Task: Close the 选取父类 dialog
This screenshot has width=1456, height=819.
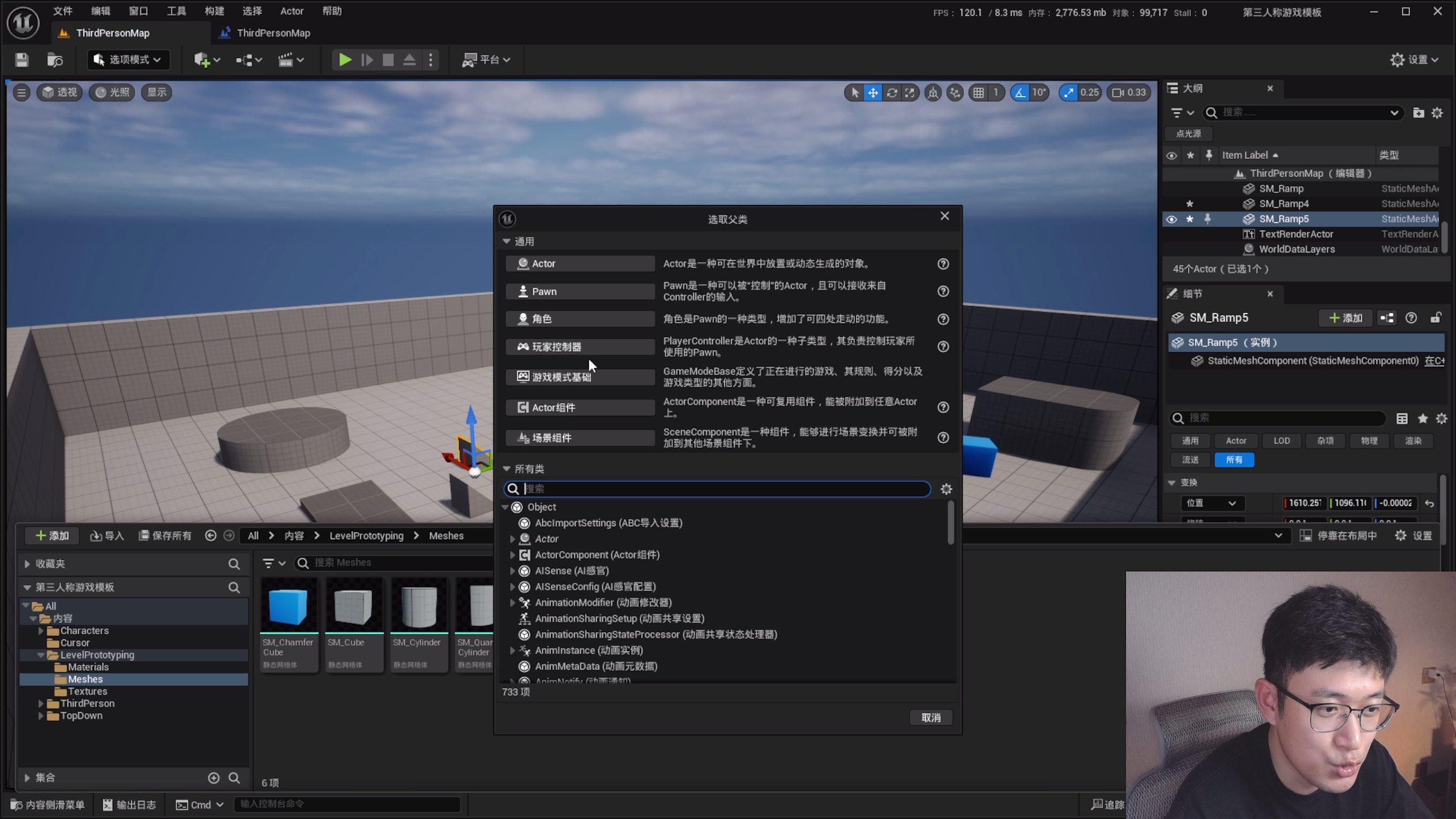Action: (x=944, y=216)
